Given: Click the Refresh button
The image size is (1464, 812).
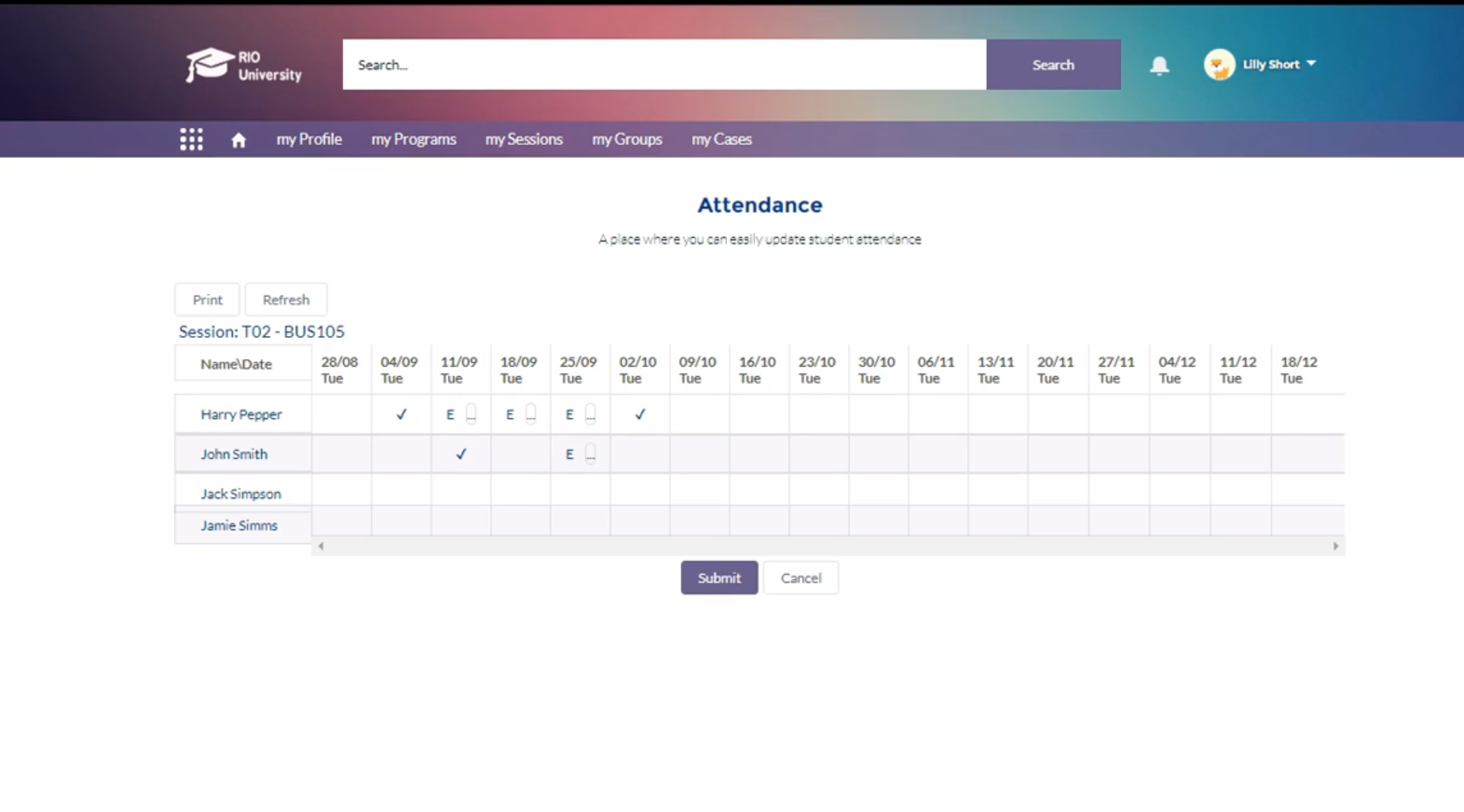Looking at the screenshot, I should 286,299.
